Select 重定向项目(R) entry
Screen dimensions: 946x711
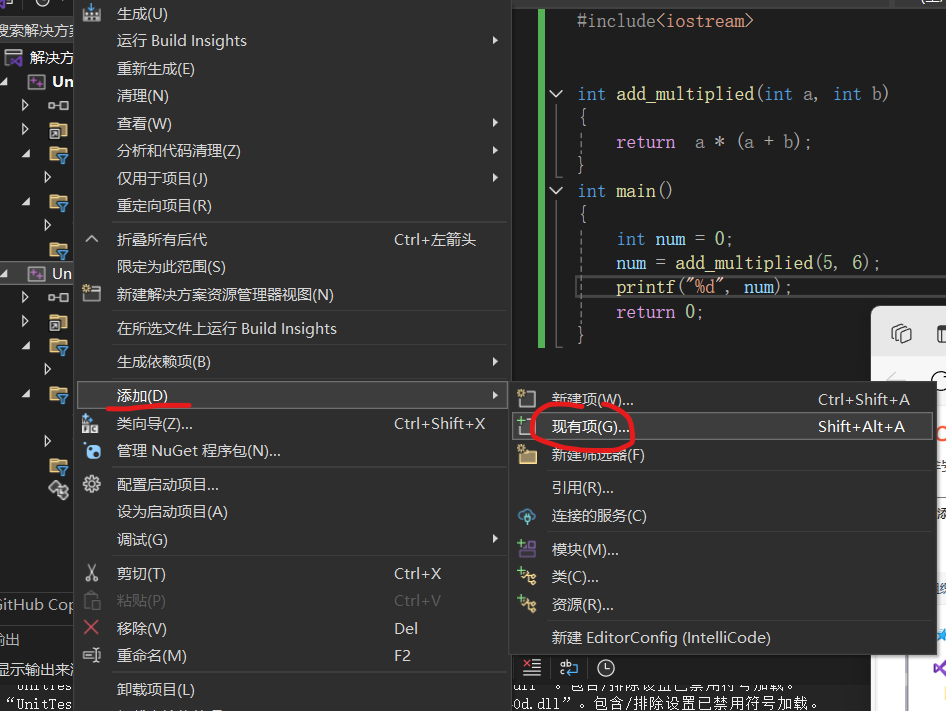[x=293, y=205]
